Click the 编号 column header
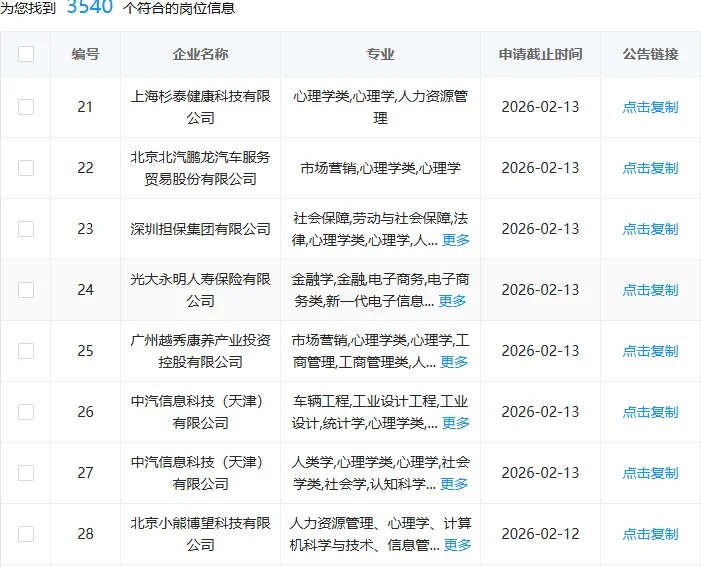Image resolution: width=701 pixels, height=567 pixels. (x=85, y=54)
